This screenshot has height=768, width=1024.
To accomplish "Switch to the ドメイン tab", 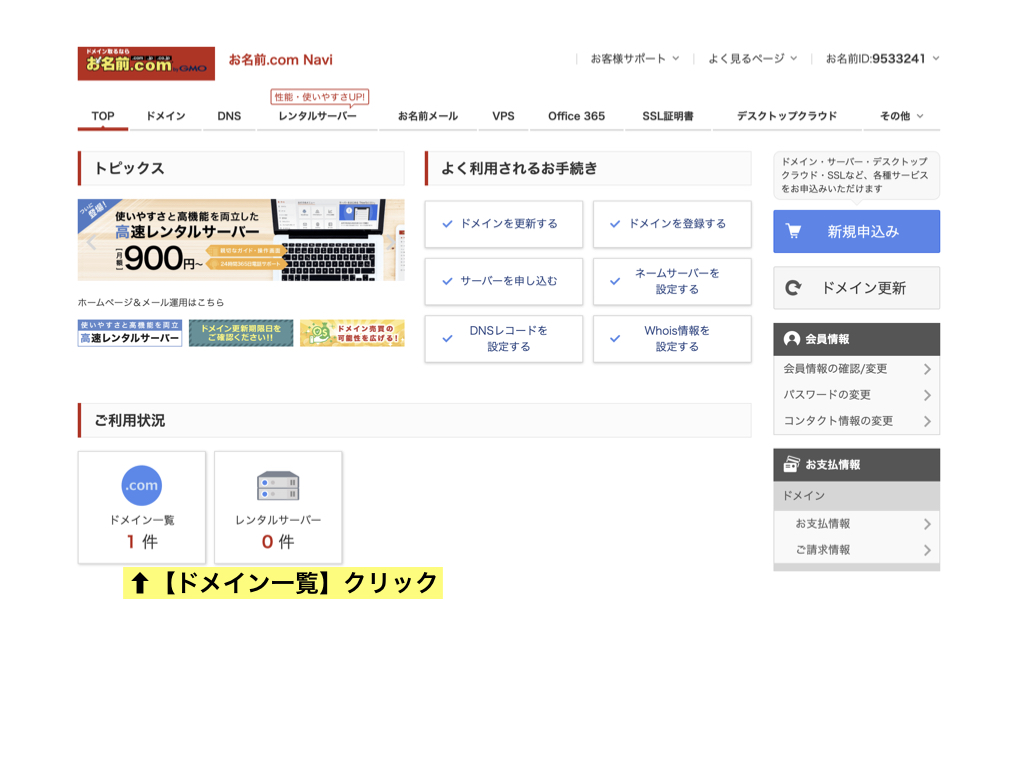I will click(x=166, y=116).
